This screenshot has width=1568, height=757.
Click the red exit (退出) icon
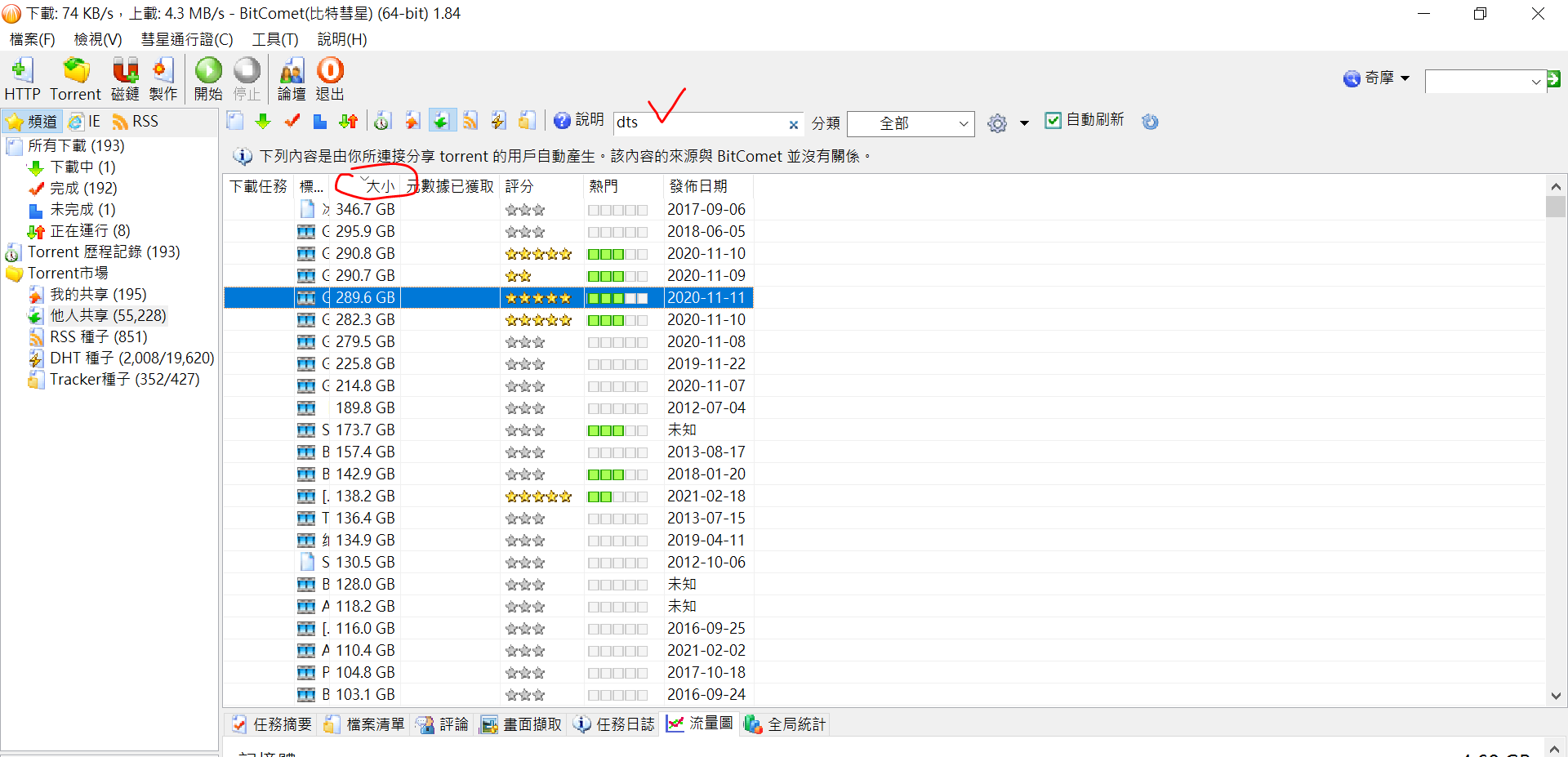(x=330, y=78)
